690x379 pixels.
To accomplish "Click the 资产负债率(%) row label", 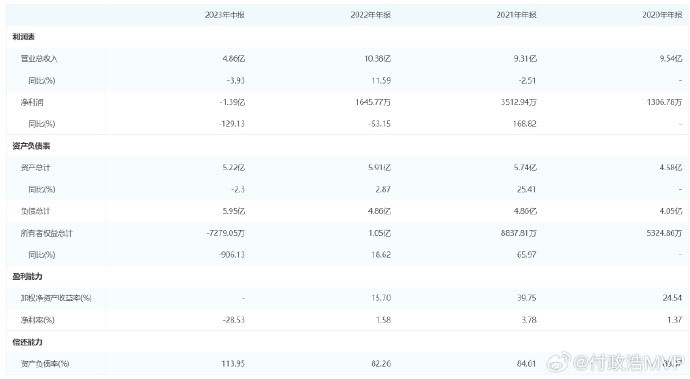I will 45,364.
